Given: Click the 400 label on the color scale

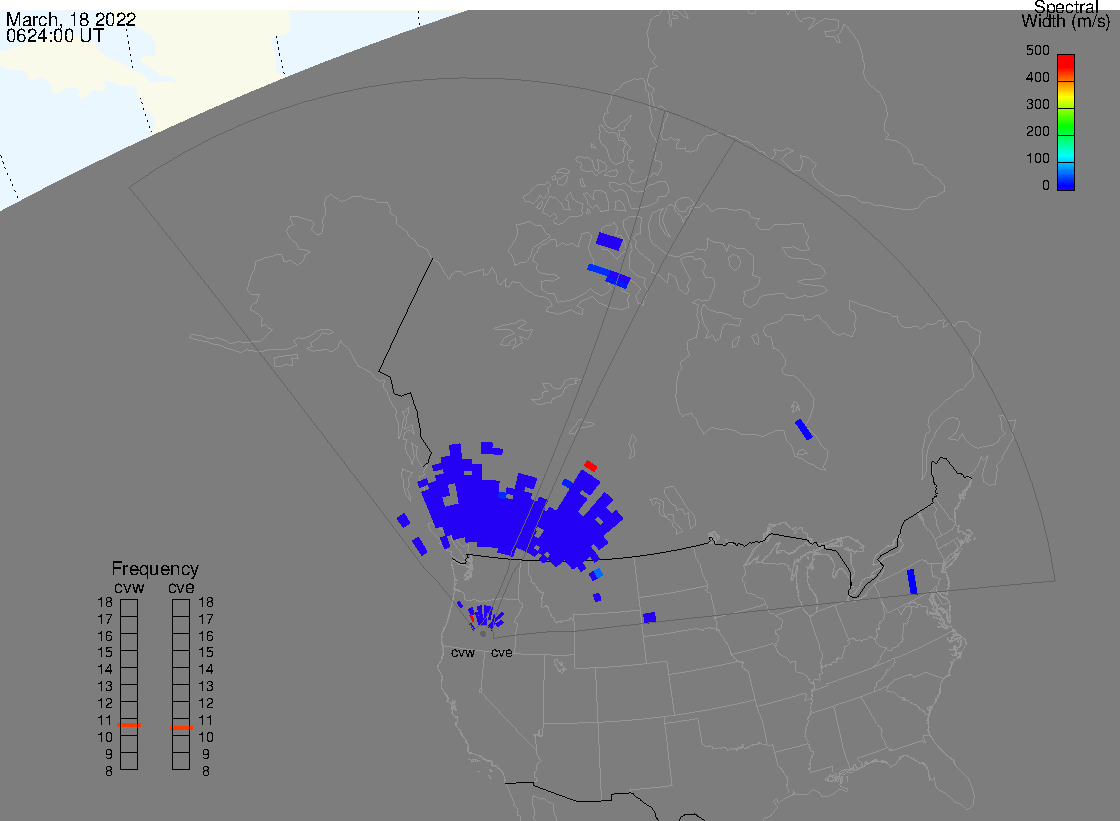Looking at the screenshot, I should click(1037, 77).
